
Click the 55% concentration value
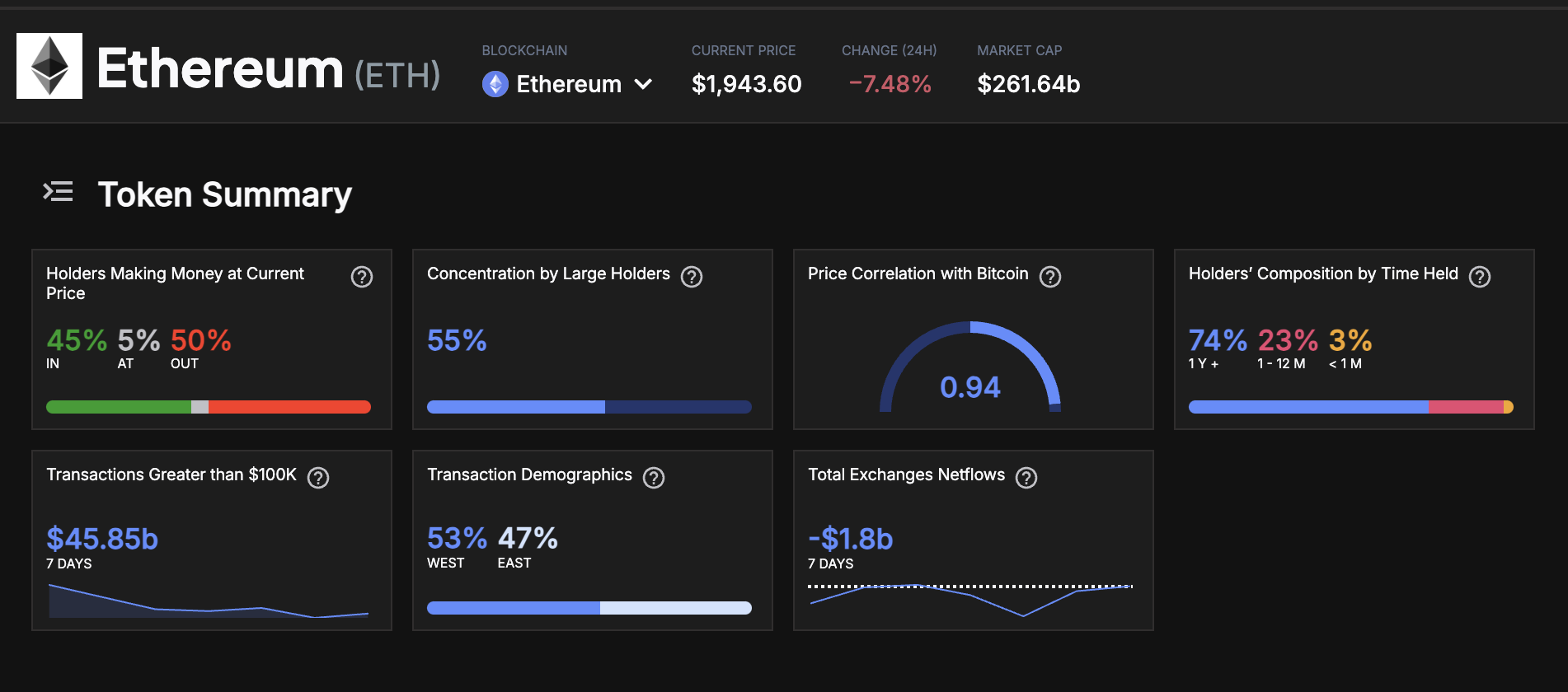pyautogui.click(x=457, y=340)
